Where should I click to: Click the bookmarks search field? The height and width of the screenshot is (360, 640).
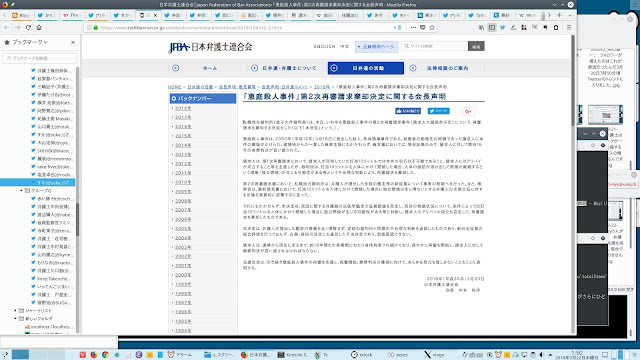coord(40,58)
